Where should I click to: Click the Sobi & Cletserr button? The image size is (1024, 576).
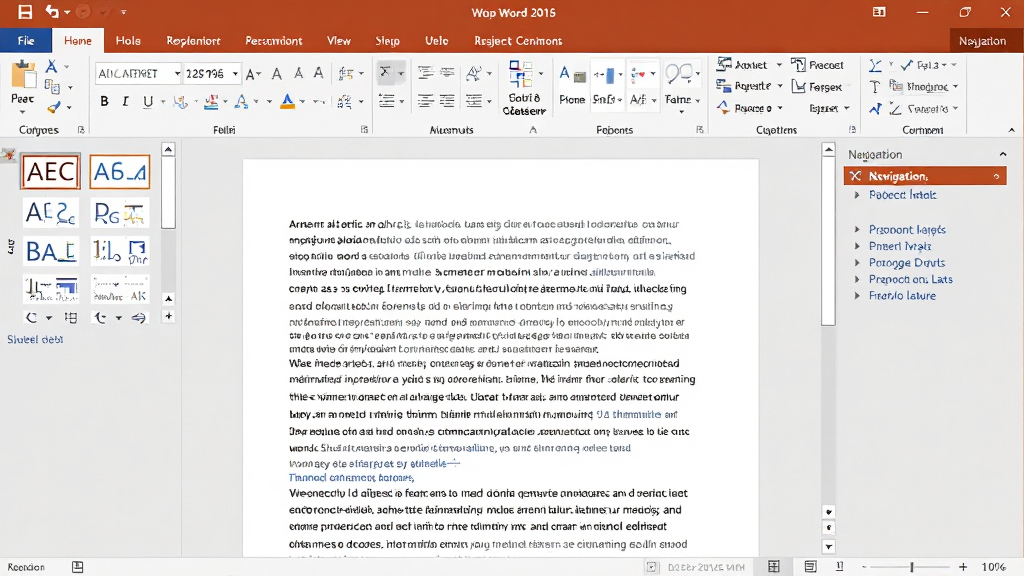(524, 88)
